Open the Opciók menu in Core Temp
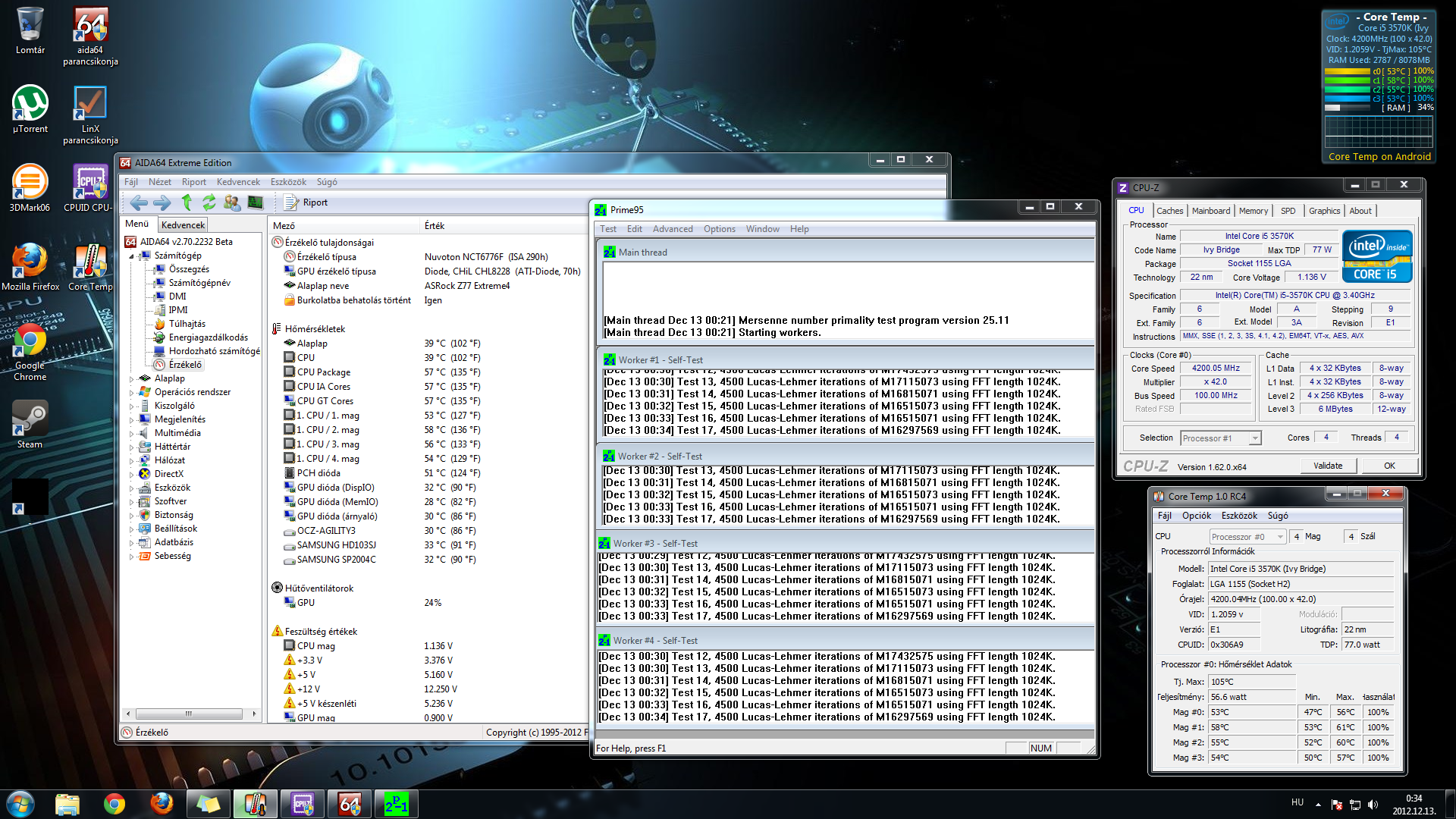Viewport: 1456px width, 819px height. 1197,516
